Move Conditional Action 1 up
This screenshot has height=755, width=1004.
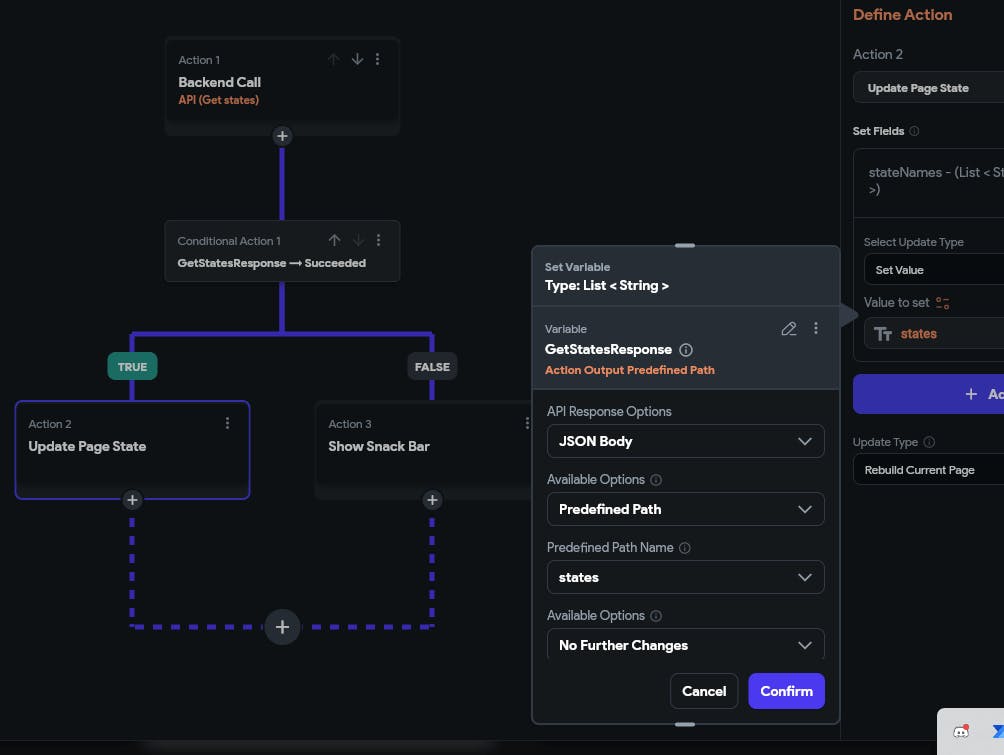(334, 240)
